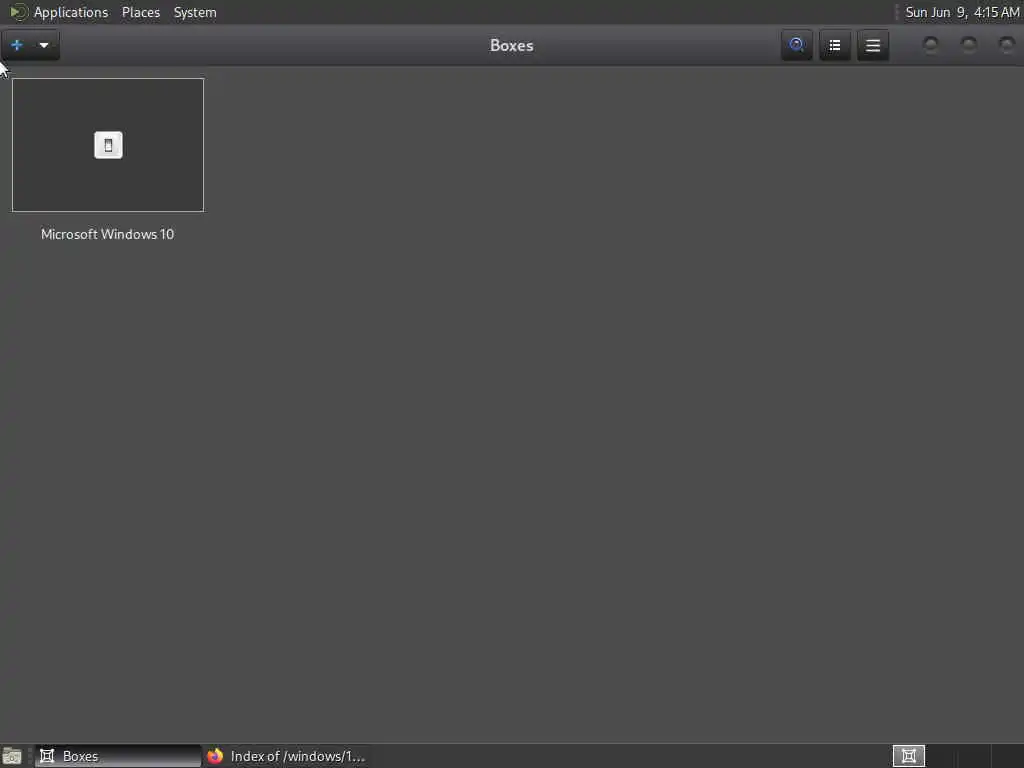1024x768 pixels.
Task: Open the search icon in Boxes header
Action: 796,45
